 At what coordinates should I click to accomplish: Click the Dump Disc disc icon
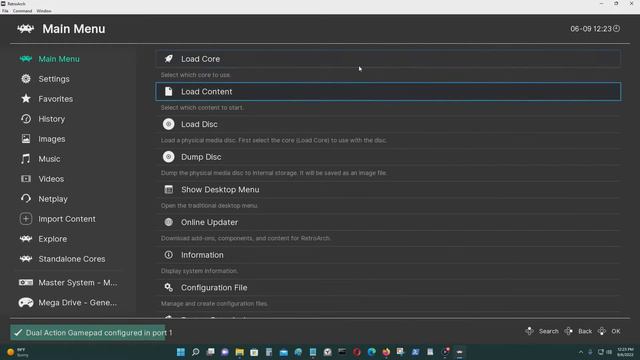(169, 157)
